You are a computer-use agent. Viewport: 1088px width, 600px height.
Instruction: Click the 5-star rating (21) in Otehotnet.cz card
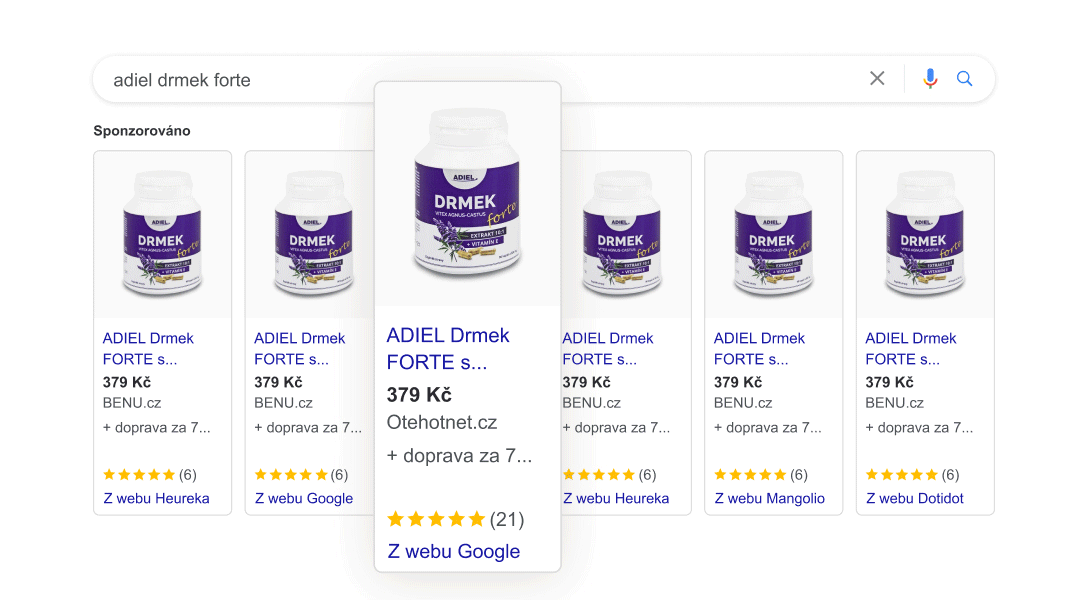pos(455,519)
